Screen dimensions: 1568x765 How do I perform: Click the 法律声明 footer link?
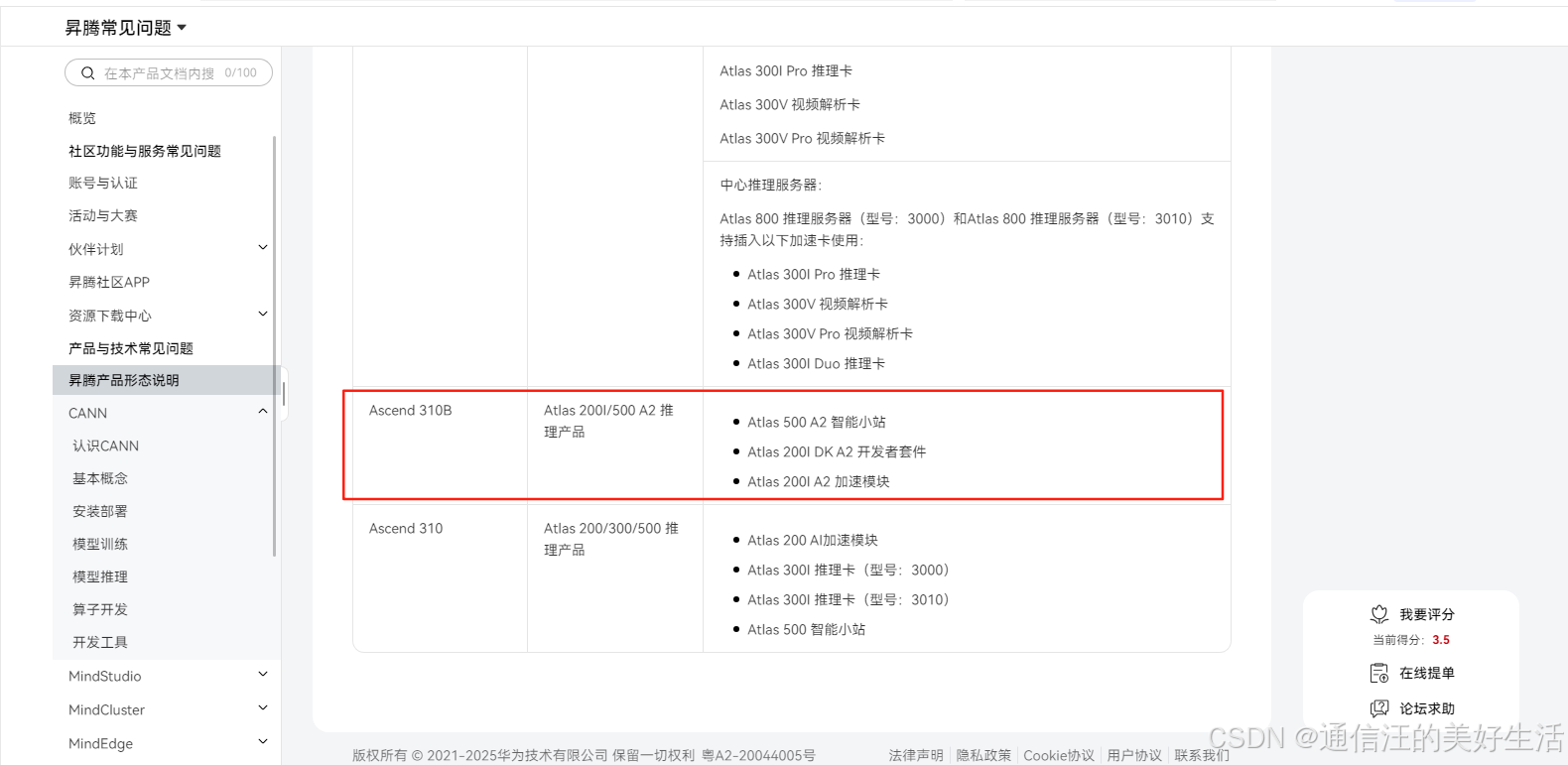coord(916,755)
